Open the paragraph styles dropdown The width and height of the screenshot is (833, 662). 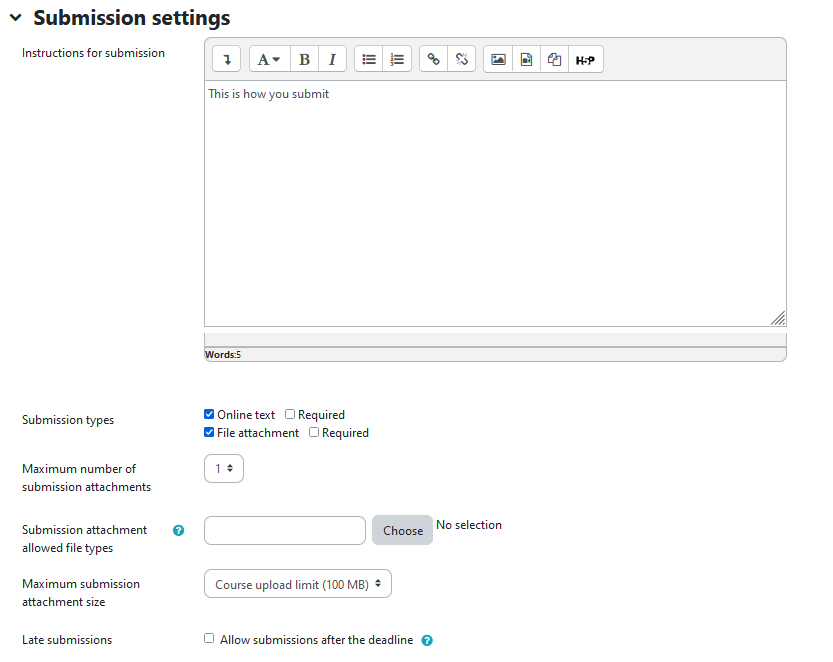269,60
